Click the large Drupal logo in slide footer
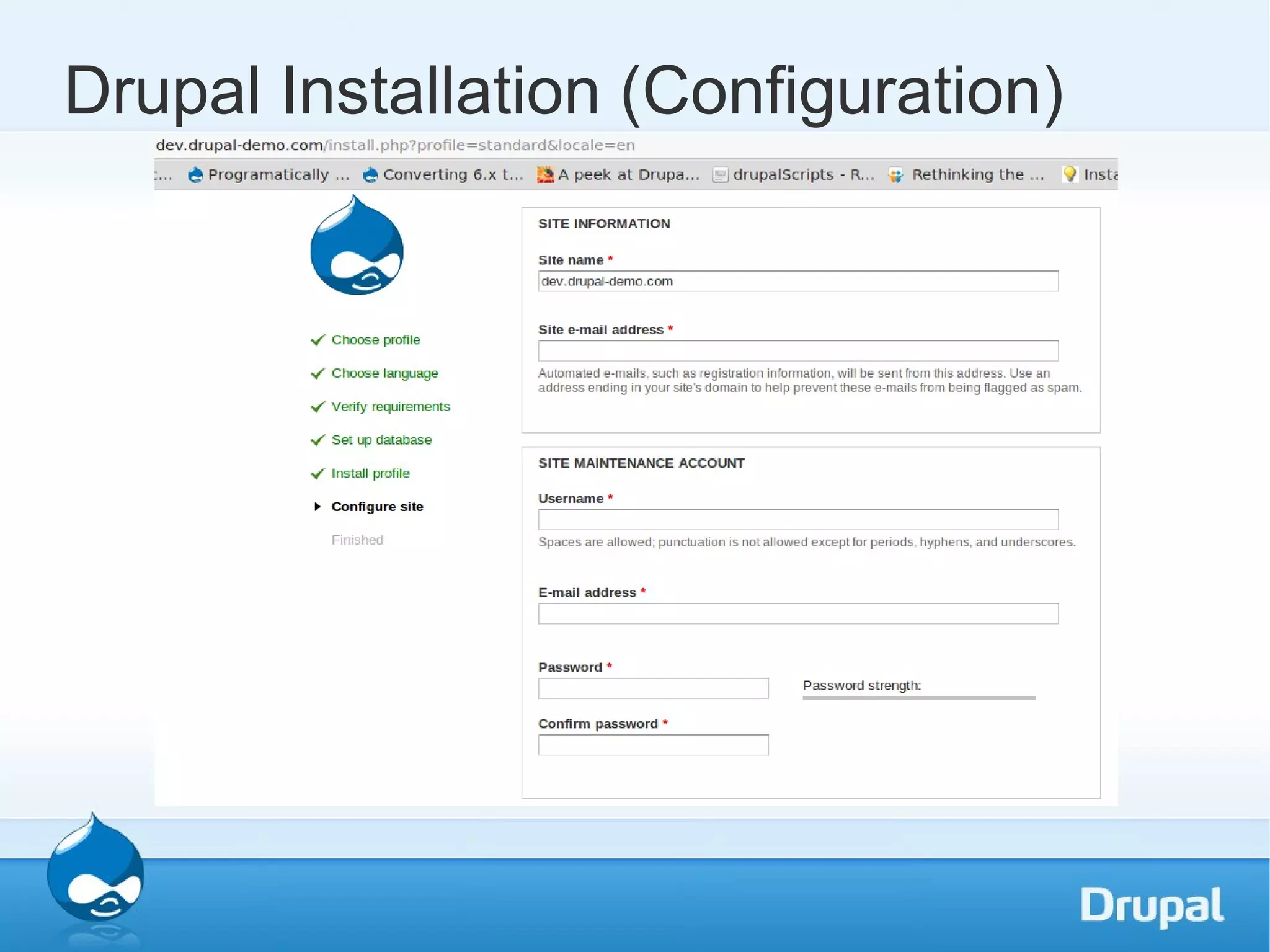 (95, 868)
